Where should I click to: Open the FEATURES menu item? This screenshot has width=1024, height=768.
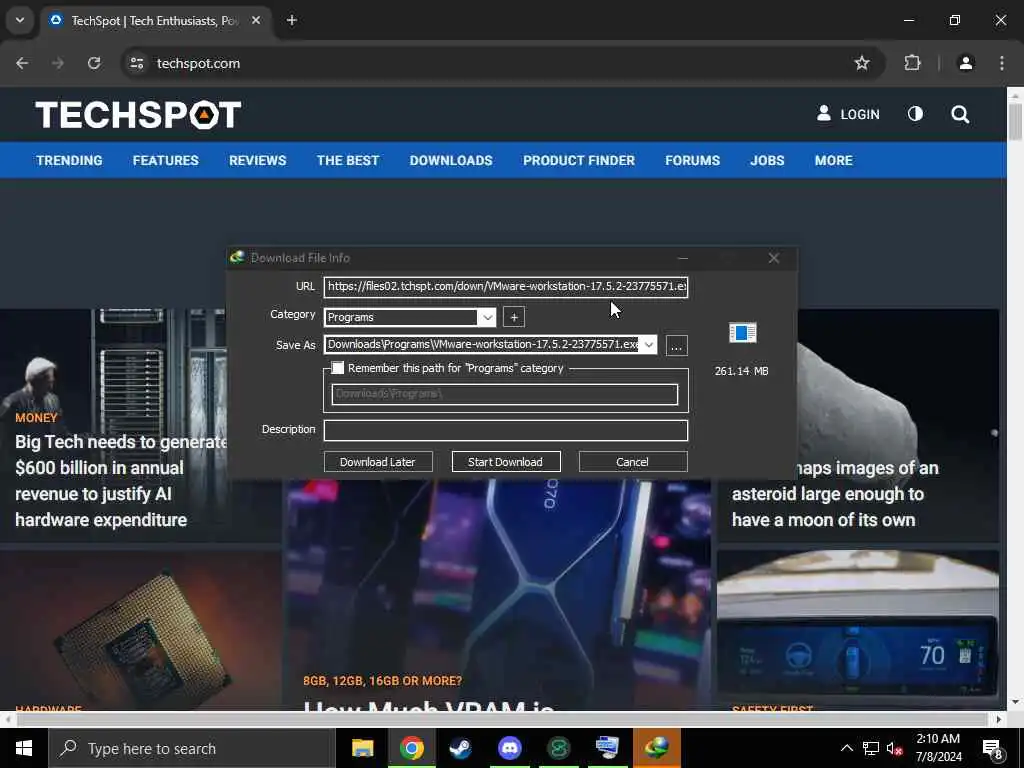[x=165, y=161]
